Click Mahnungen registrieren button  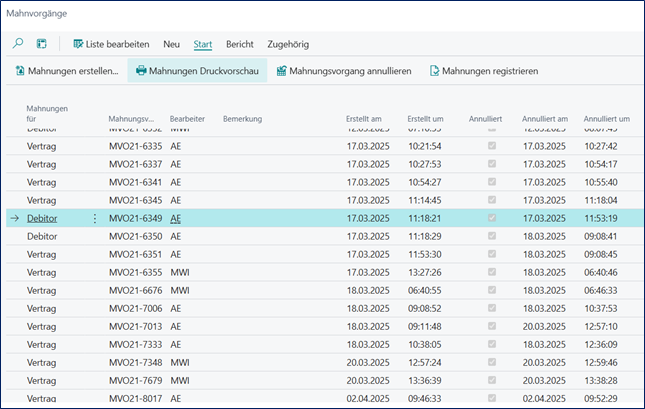pos(484,71)
